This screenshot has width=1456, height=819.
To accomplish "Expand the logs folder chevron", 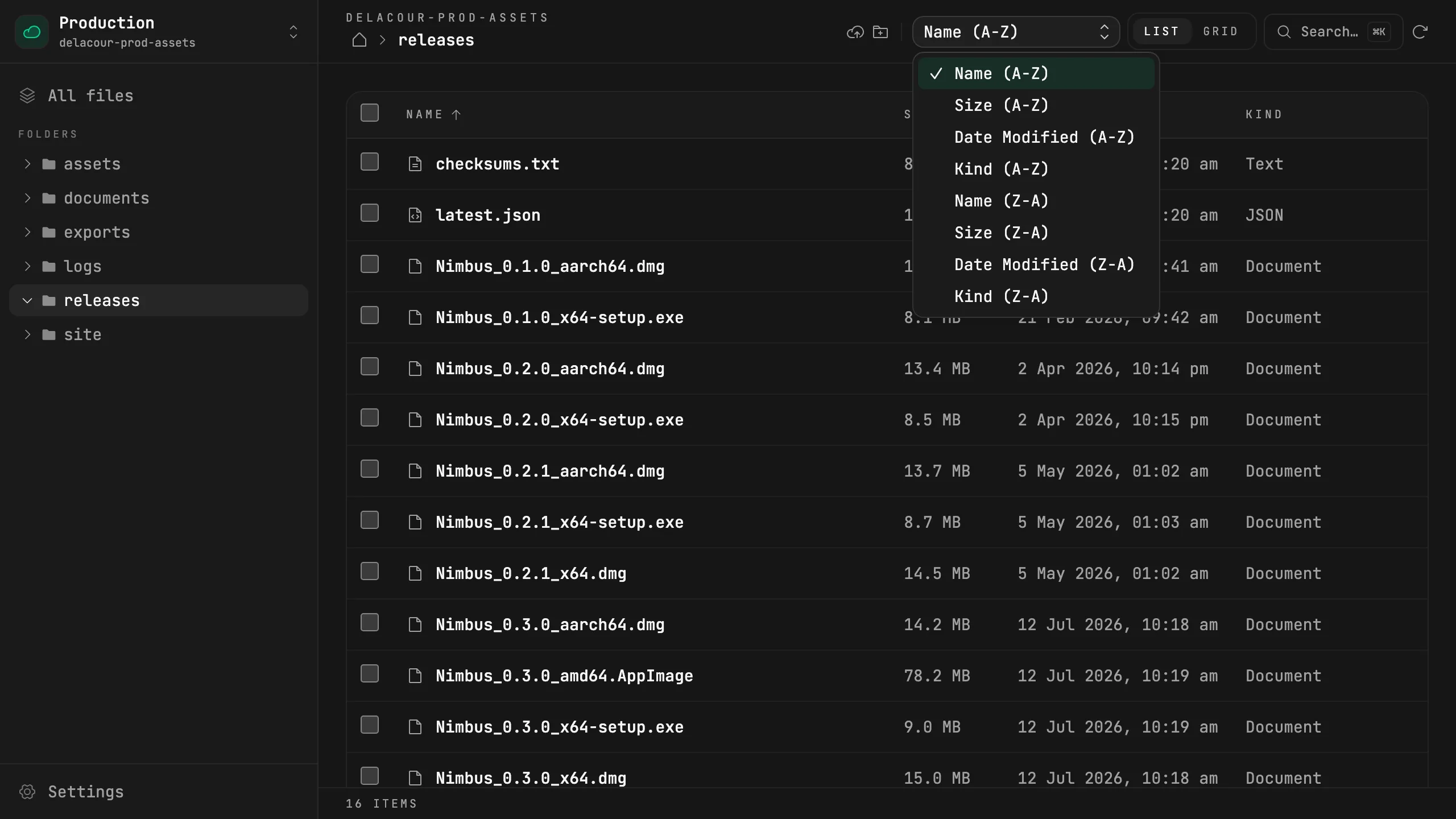I will 27,266.
